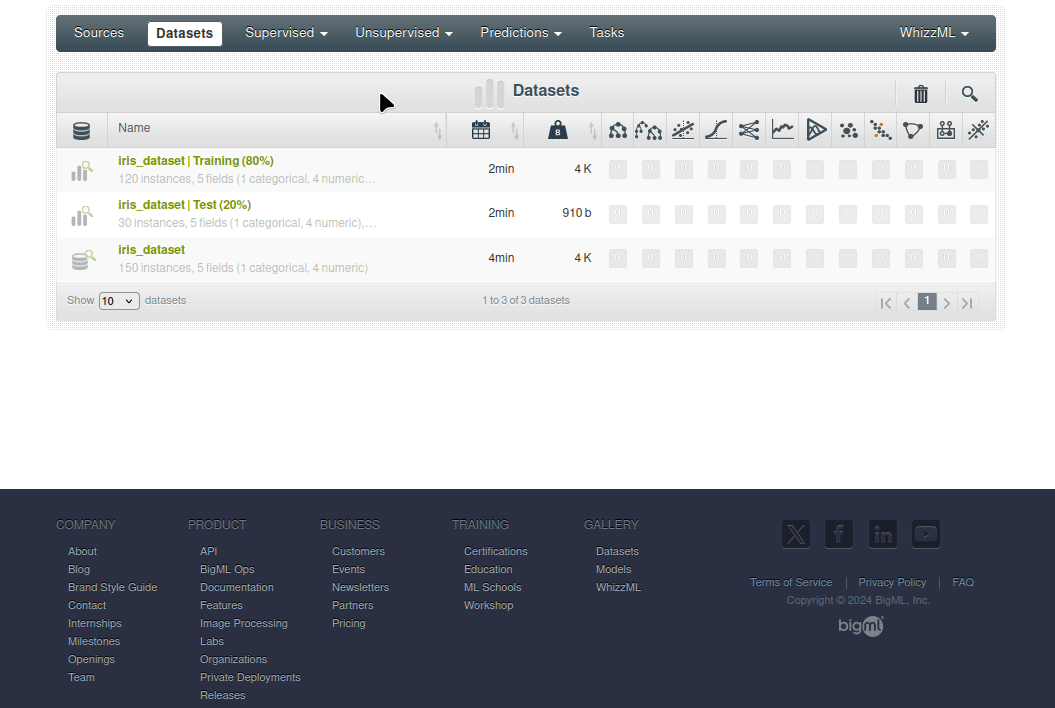Sort datasets by calendar date icon

[x=481, y=130]
